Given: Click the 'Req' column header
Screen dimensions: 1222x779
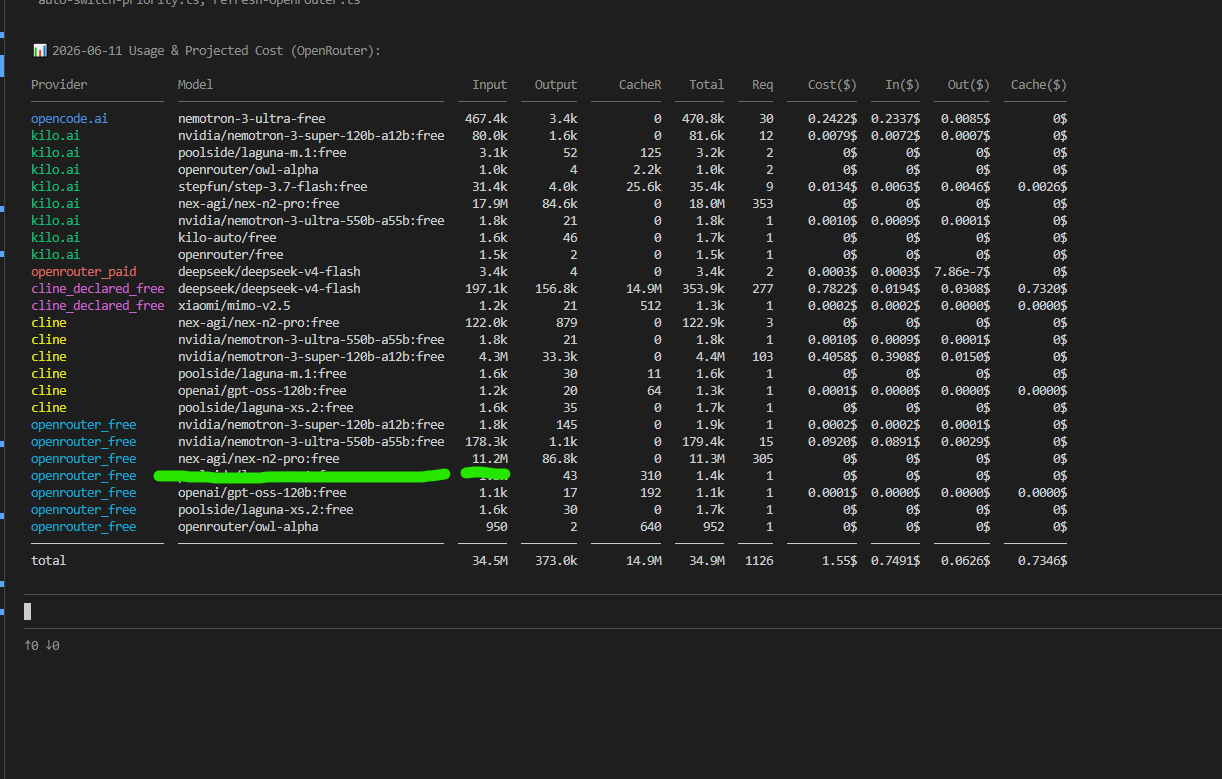Looking at the screenshot, I should coord(763,85).
